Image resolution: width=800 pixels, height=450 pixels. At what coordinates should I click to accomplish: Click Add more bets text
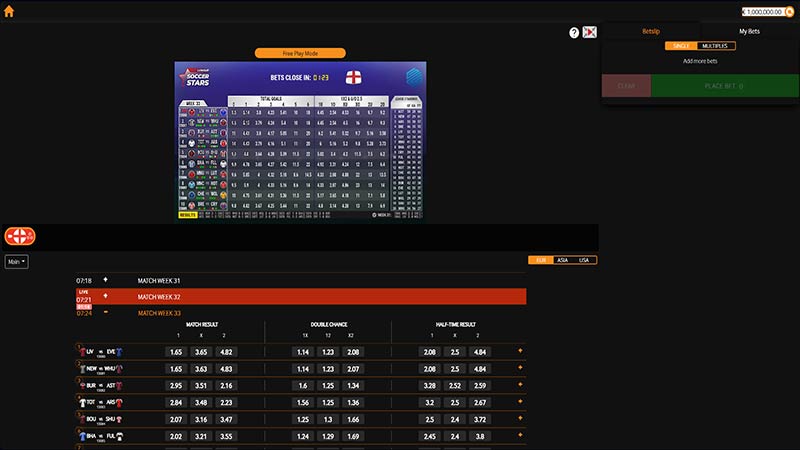(x=700, y=61)
